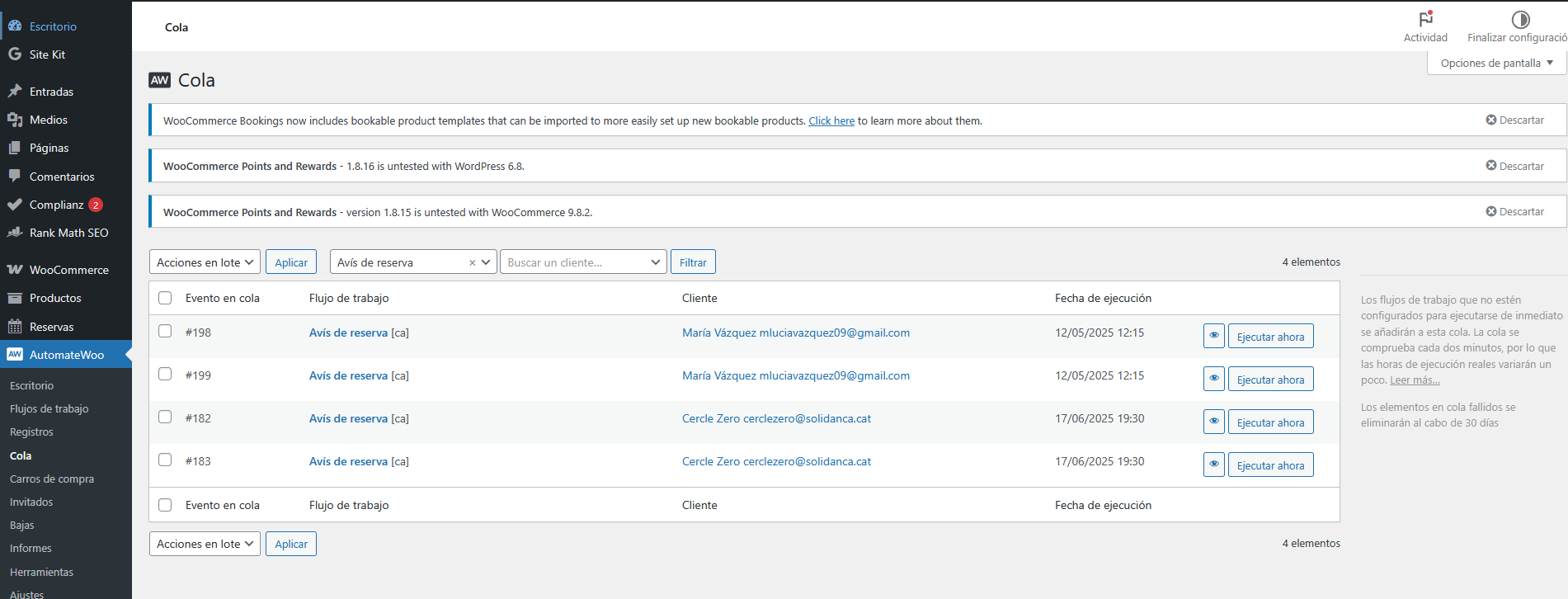Open the Avís de reserva workflow dropdown
1568x599 pixels.
pyautogui.click(x=412, y=262)
